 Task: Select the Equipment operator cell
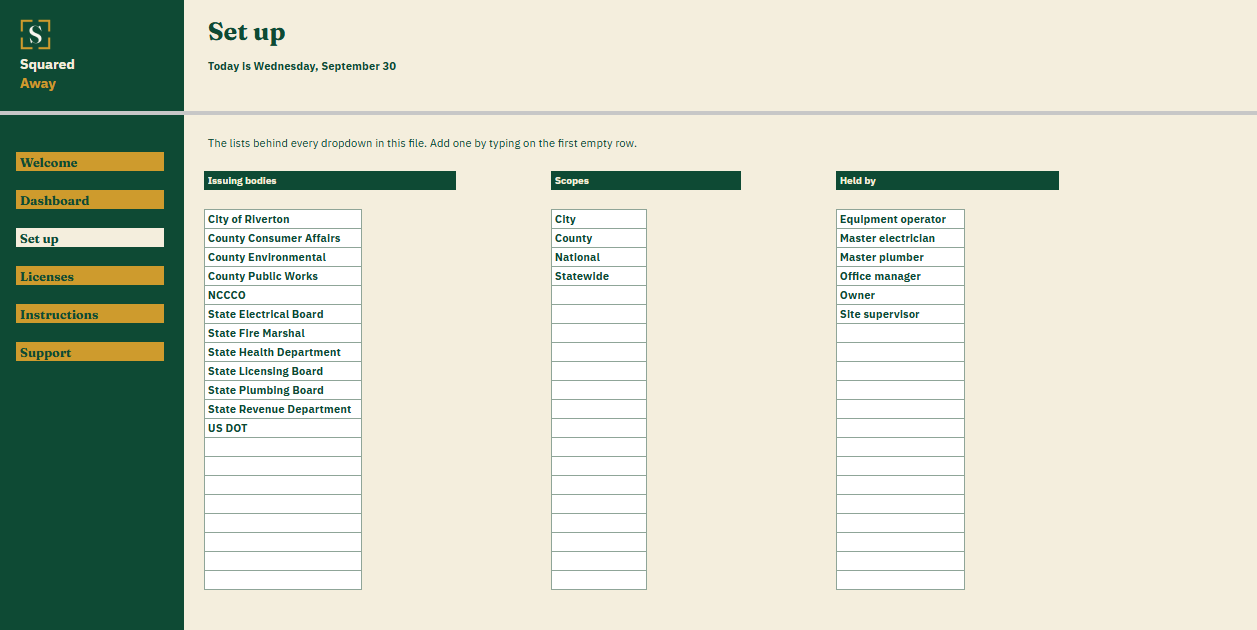pos(900,219)
